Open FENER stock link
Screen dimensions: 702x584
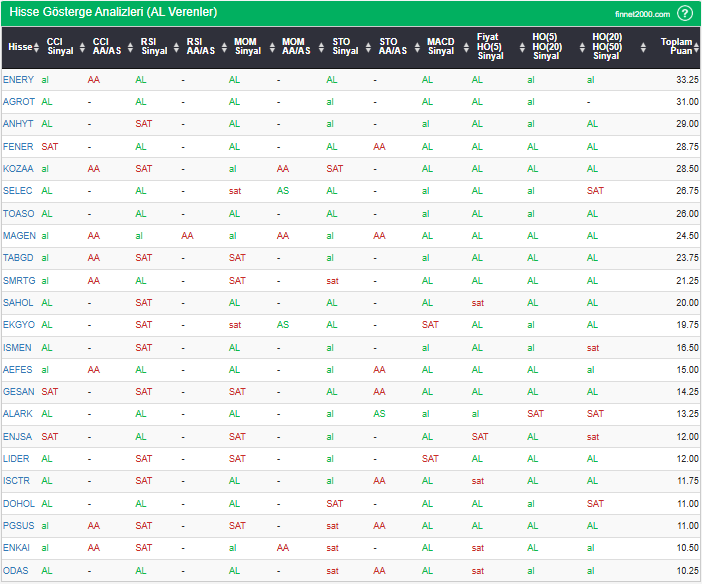[x=18, y=146]
